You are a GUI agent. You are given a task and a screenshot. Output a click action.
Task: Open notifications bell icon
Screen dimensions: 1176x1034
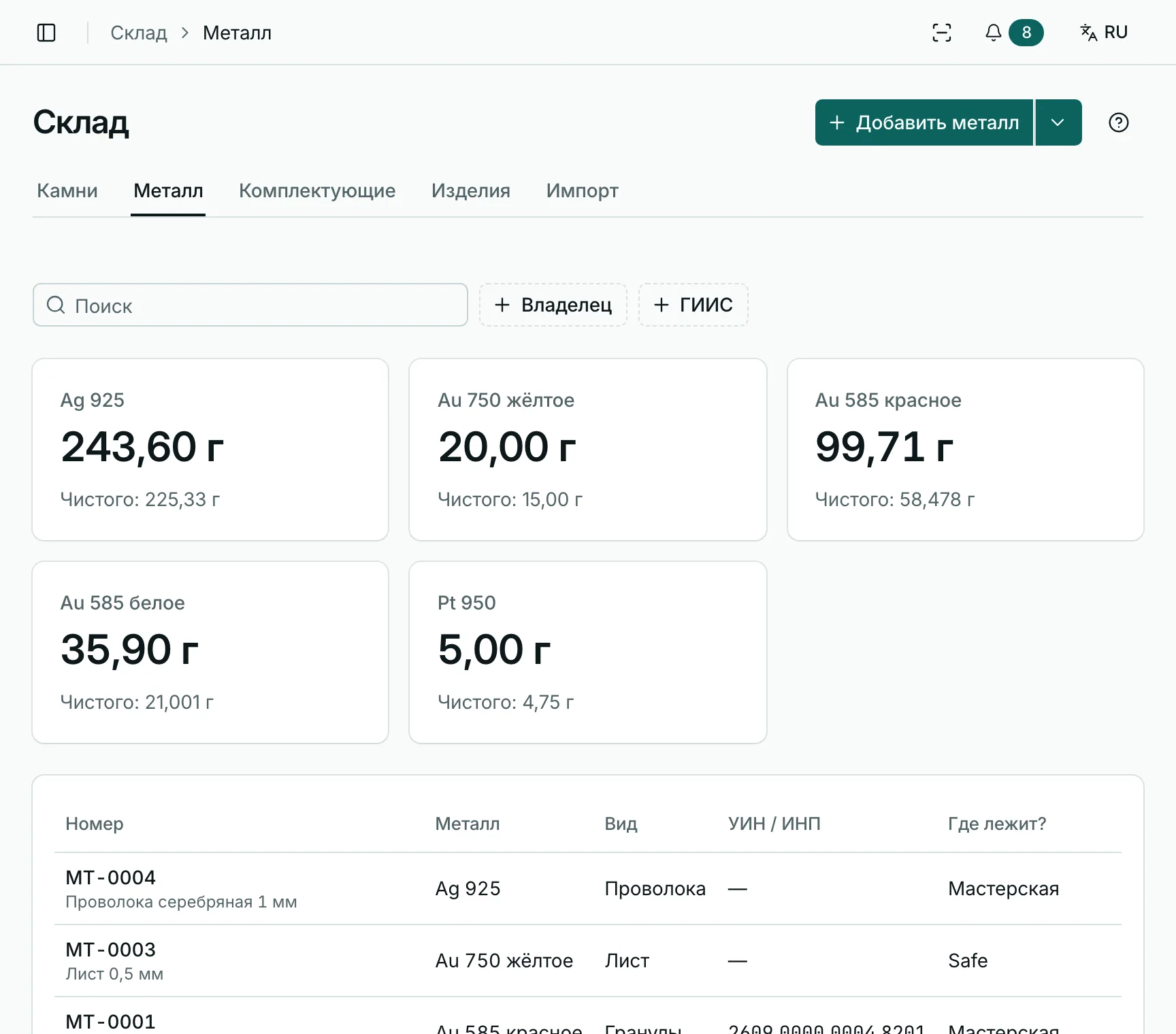[x=994, y=33]
